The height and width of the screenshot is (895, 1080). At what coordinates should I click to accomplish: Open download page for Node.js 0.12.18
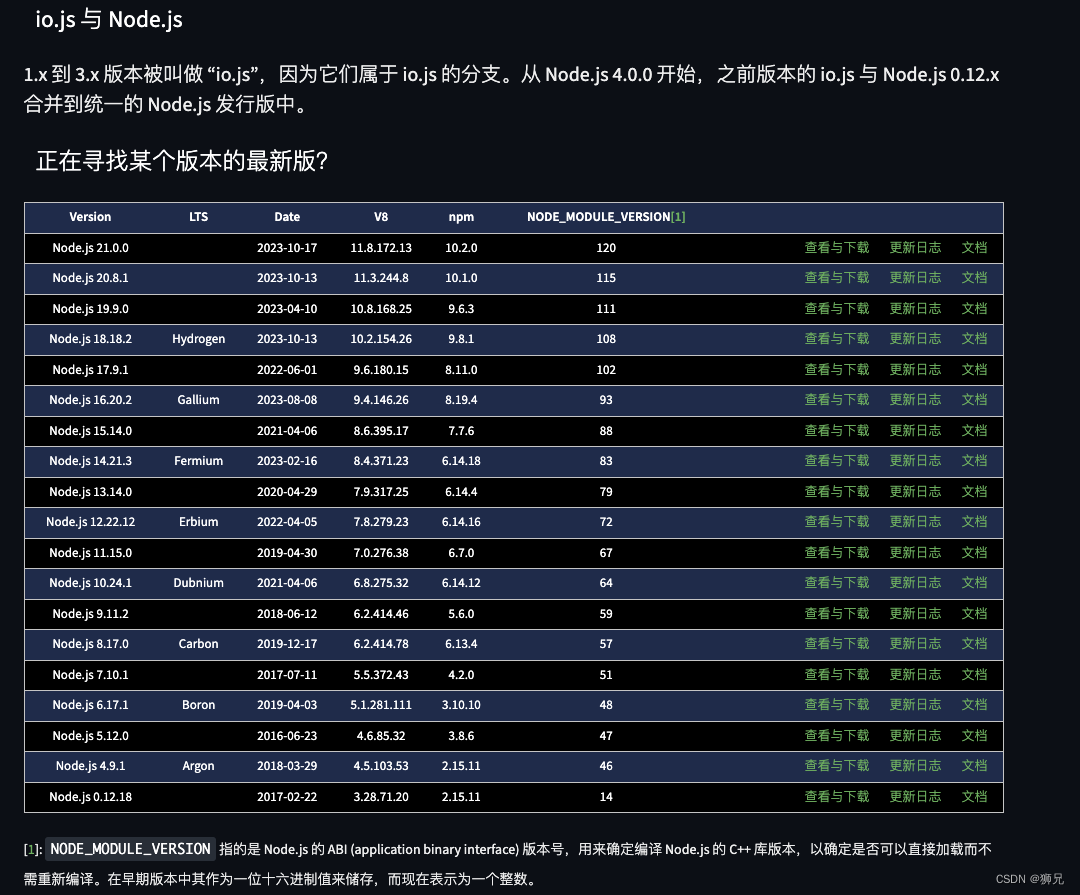(x=836, y=796)
